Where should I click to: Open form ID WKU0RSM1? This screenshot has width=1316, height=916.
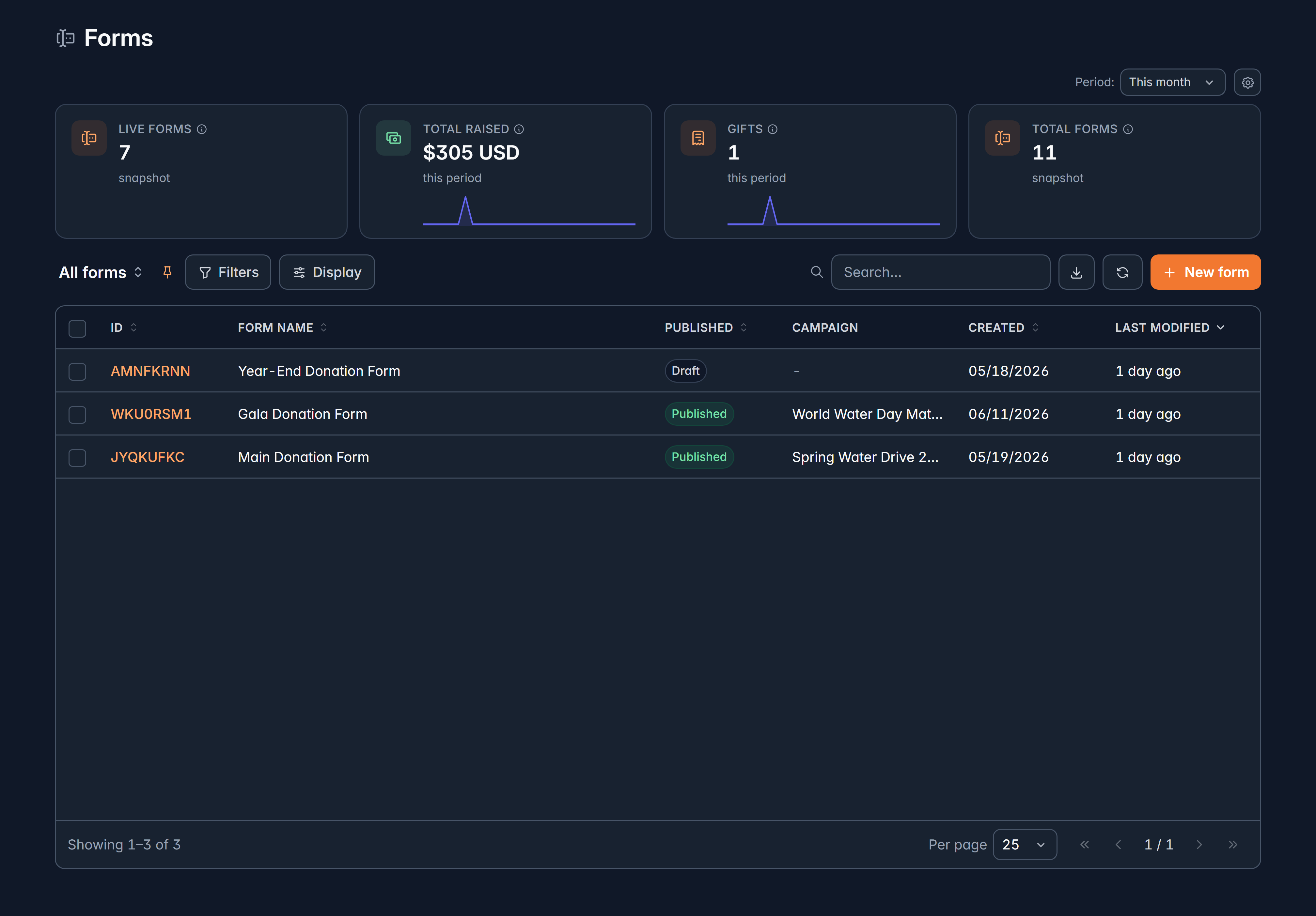(x=151, y=414)
